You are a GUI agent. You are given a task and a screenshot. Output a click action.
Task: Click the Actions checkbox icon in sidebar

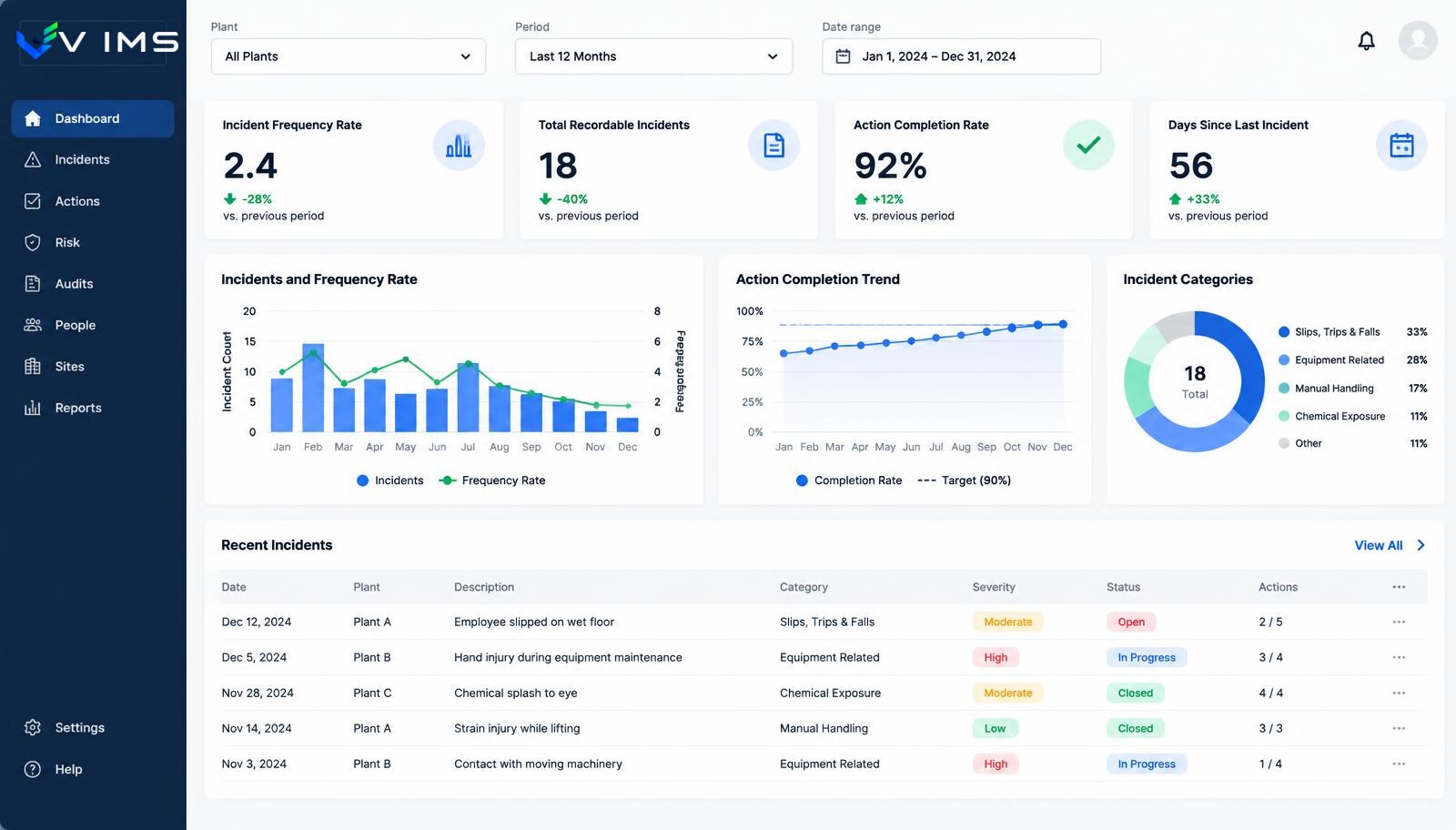[x=33, y=201]
